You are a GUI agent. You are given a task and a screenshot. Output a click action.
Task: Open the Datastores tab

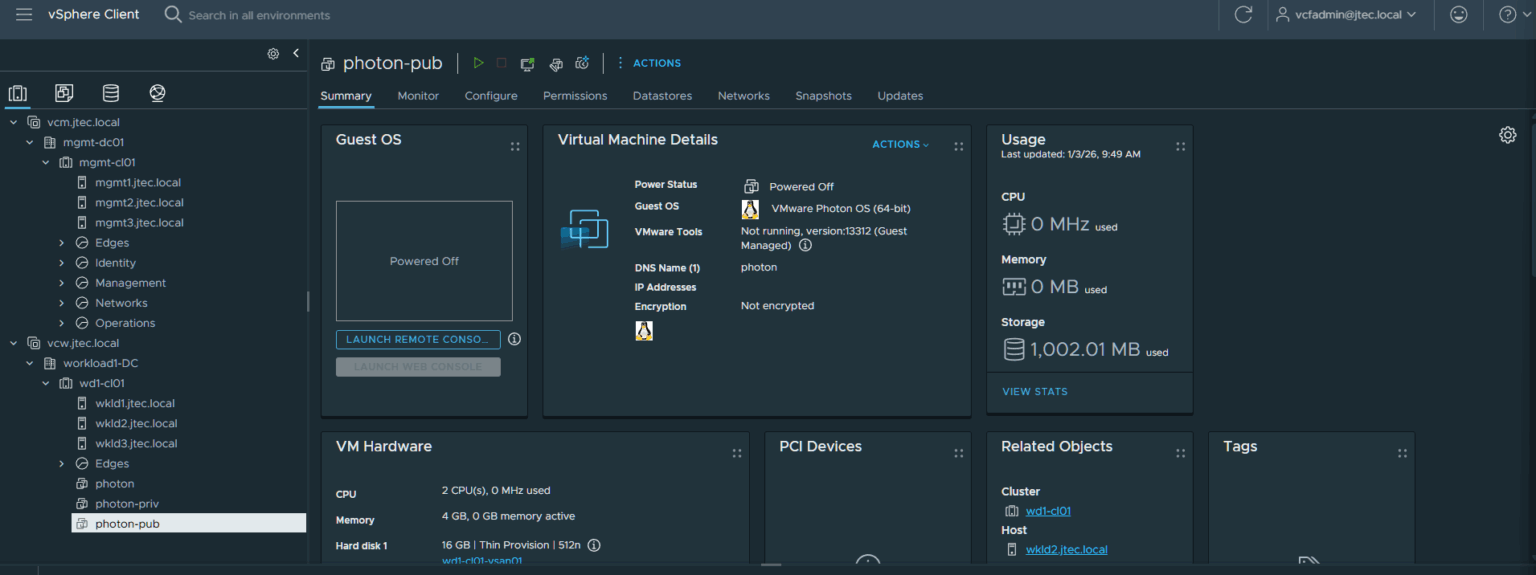tap(662, 96)
